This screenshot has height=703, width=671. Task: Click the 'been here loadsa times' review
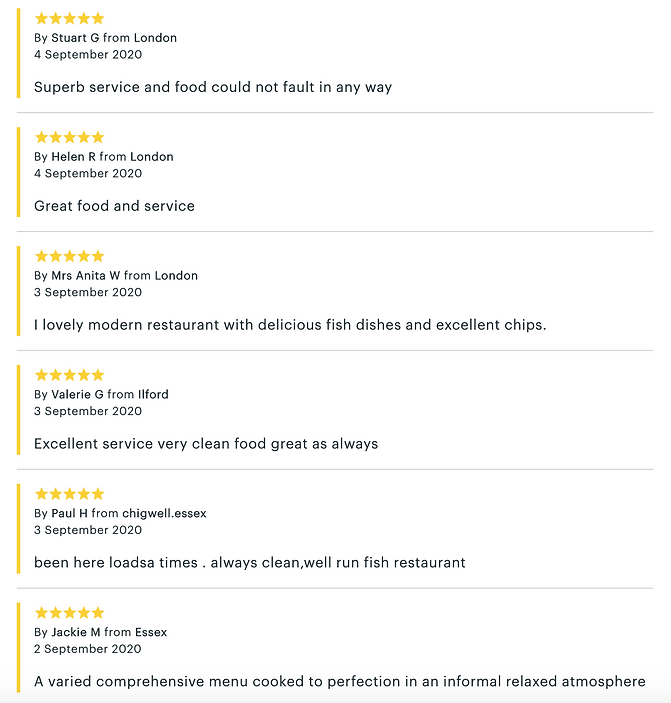[x=250, y=562]
